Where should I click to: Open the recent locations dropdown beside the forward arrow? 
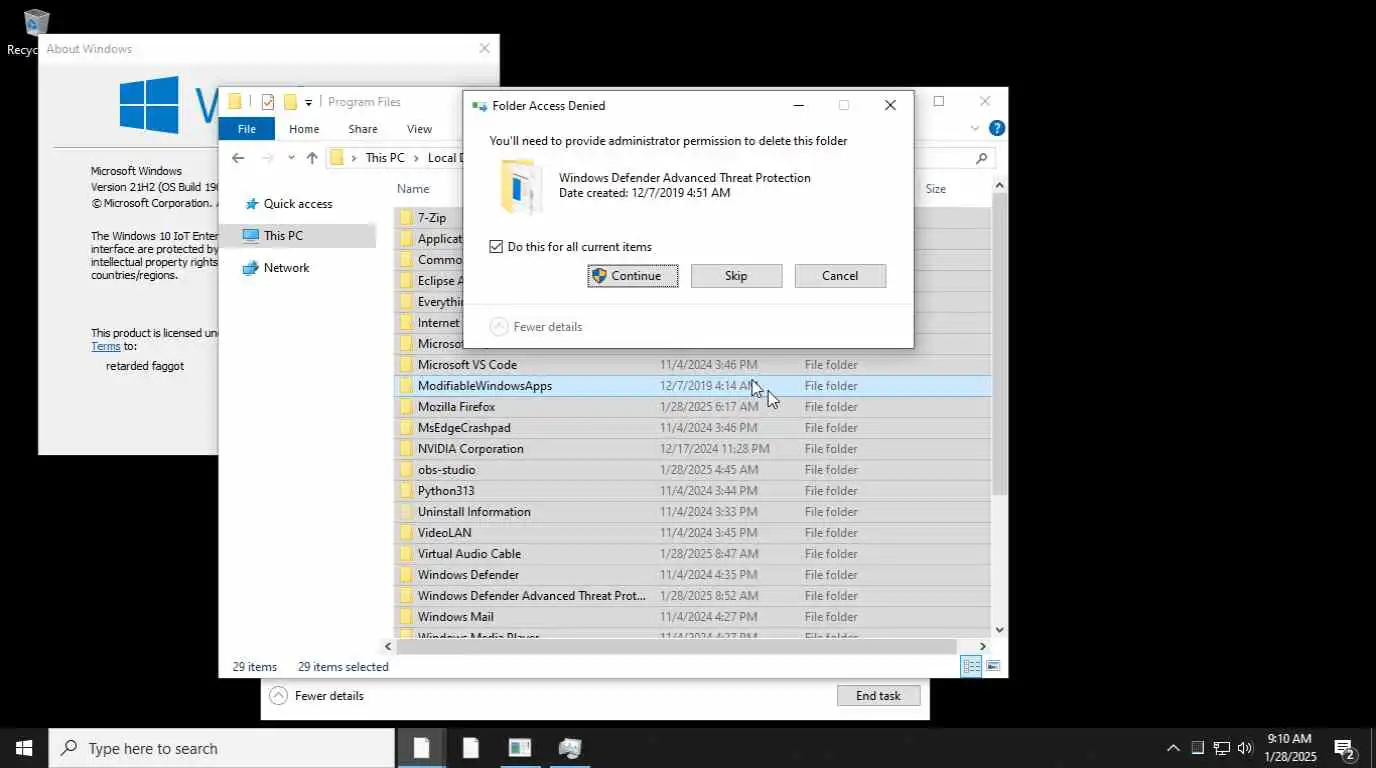pos(291,158)
